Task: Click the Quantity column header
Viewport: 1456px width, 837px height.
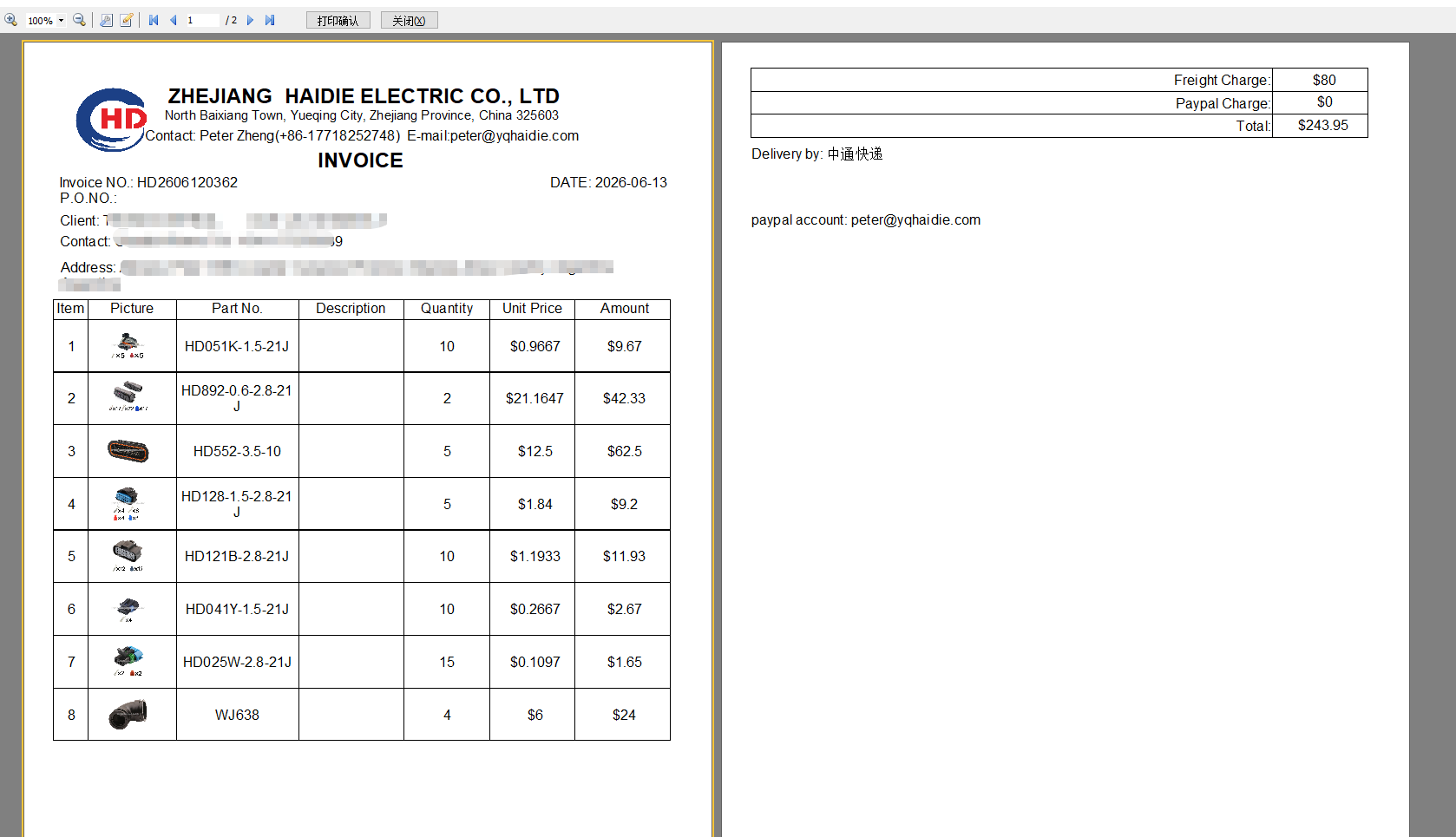Action: [x=447, y=309]
